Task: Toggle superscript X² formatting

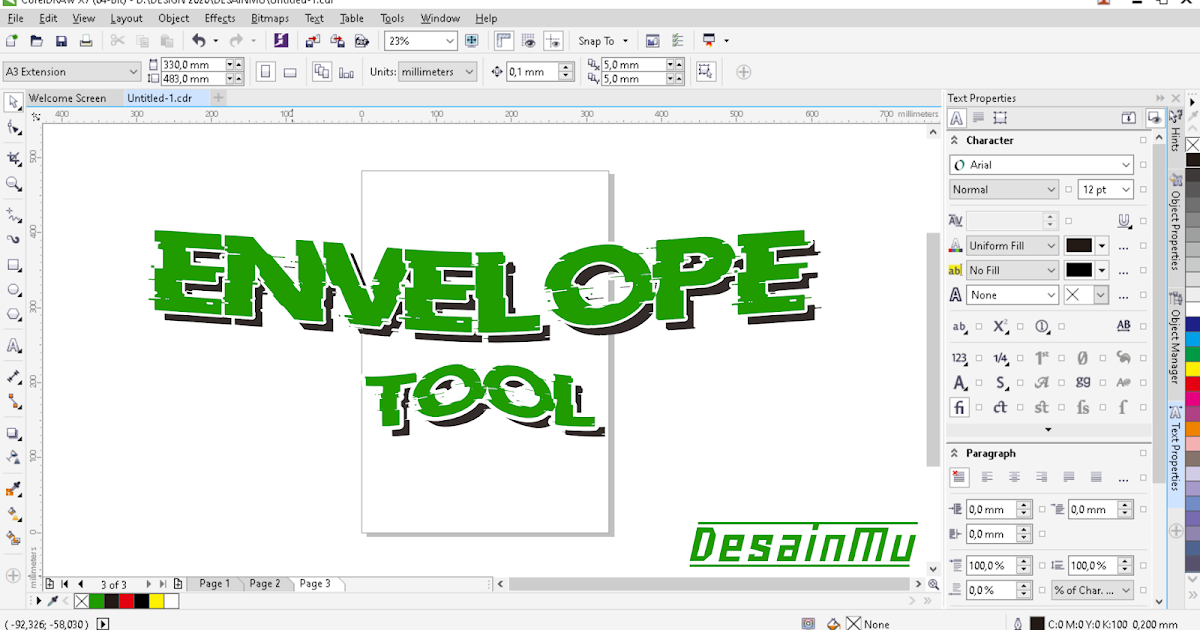Action: coord(1000,325)
